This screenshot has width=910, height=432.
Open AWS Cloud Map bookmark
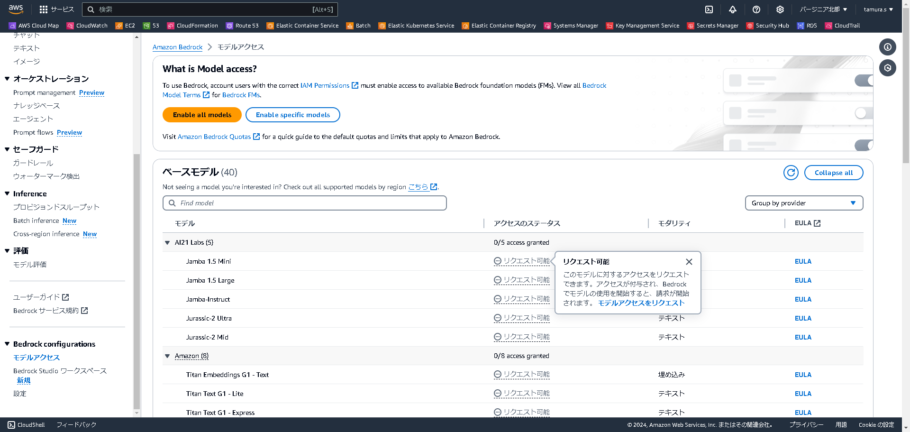coord(34,26)
